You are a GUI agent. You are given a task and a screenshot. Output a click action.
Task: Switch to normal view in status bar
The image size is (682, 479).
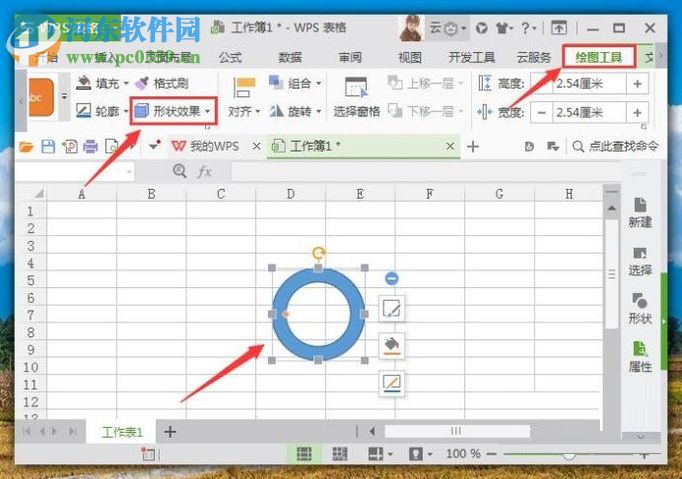click(304, 454)
